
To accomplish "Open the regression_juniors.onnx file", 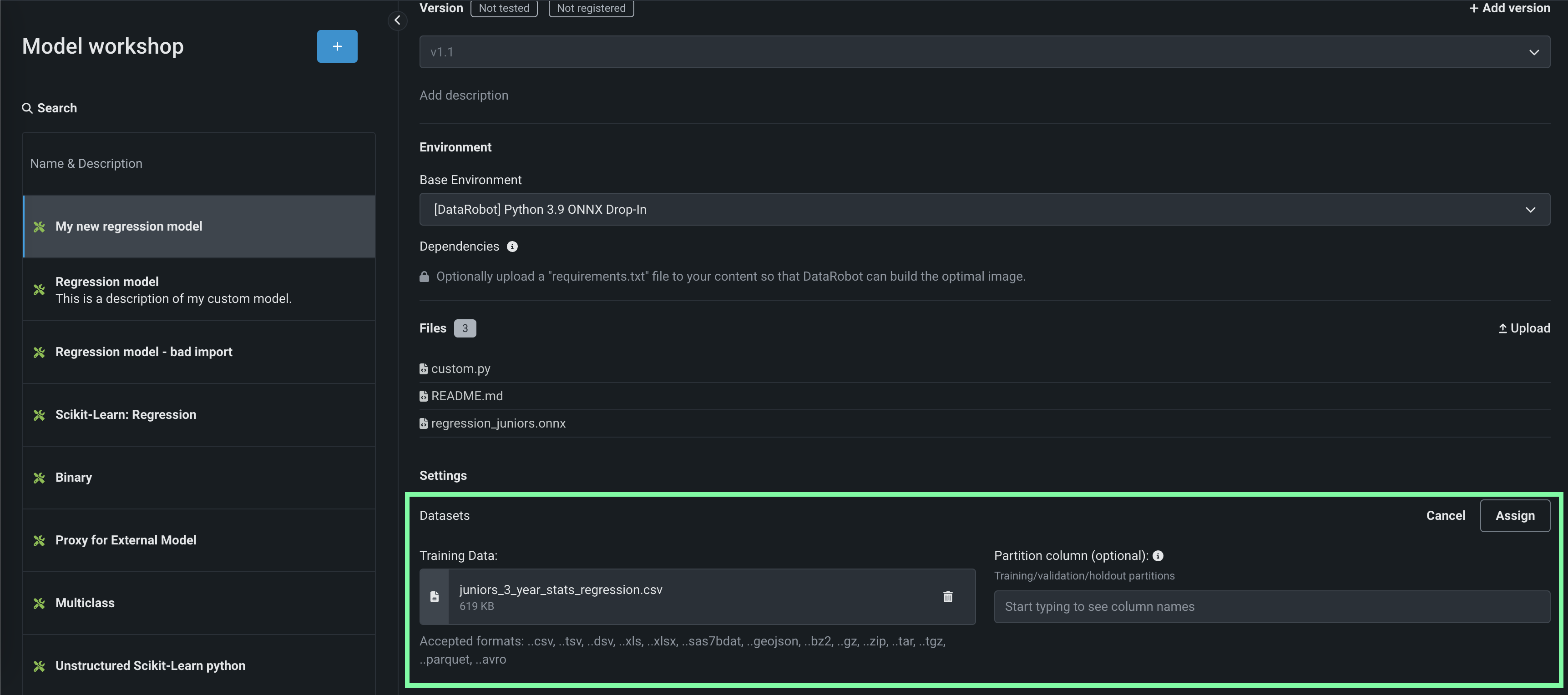I will (x=498, y=423).
